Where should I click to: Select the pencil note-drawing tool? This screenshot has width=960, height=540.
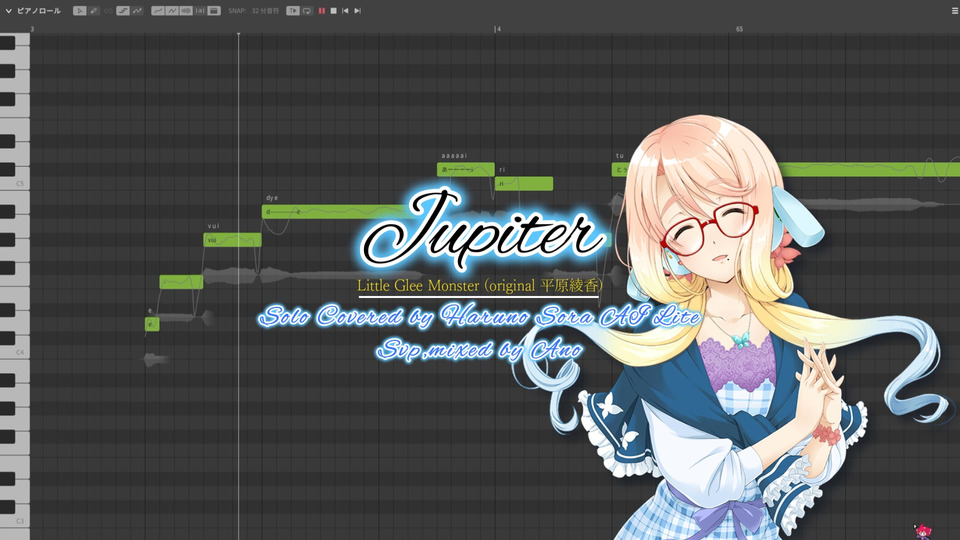coord(94,11)
